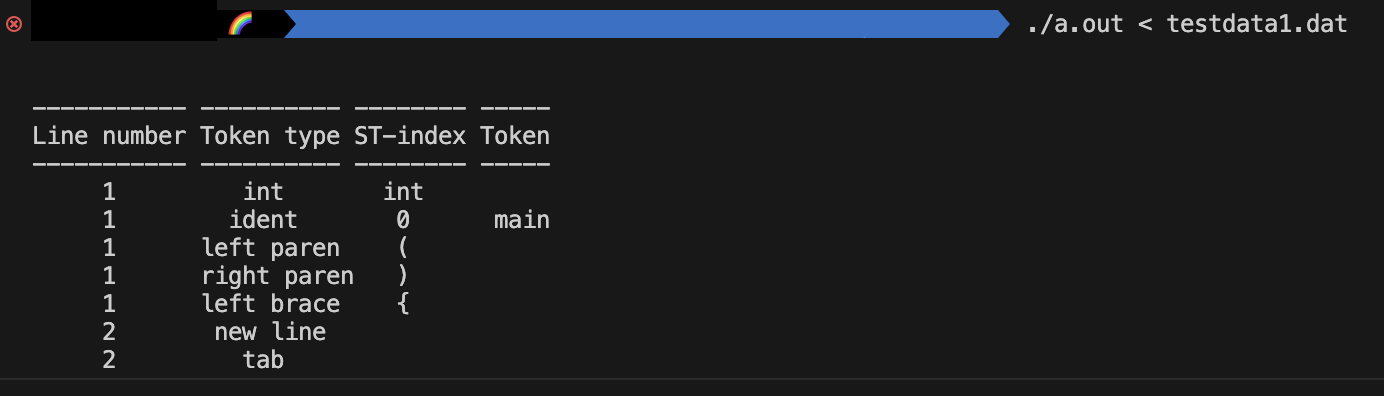Select the main token text
Image resolution: width=1384 pixels, height=396 pixels.
(522, 220)
